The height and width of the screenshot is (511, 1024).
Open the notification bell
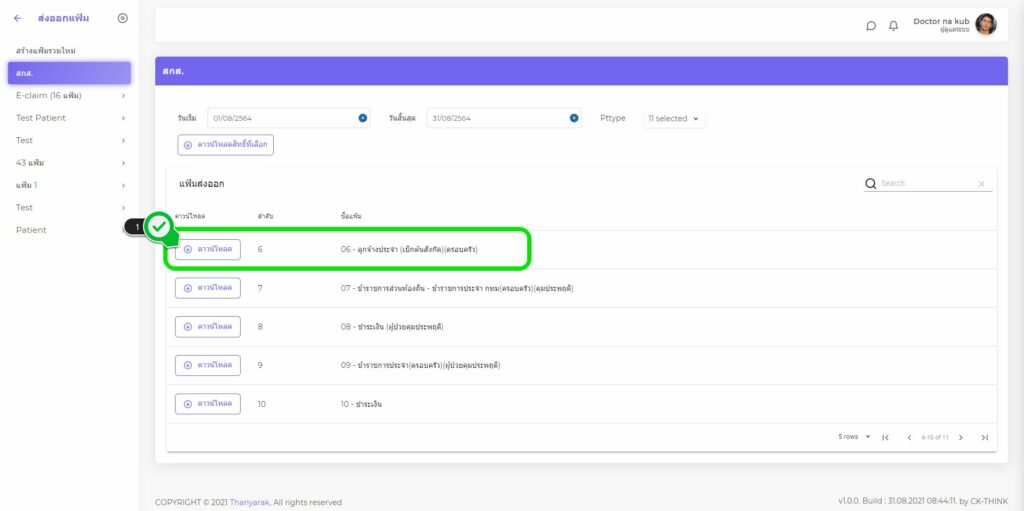pos(893,25)
